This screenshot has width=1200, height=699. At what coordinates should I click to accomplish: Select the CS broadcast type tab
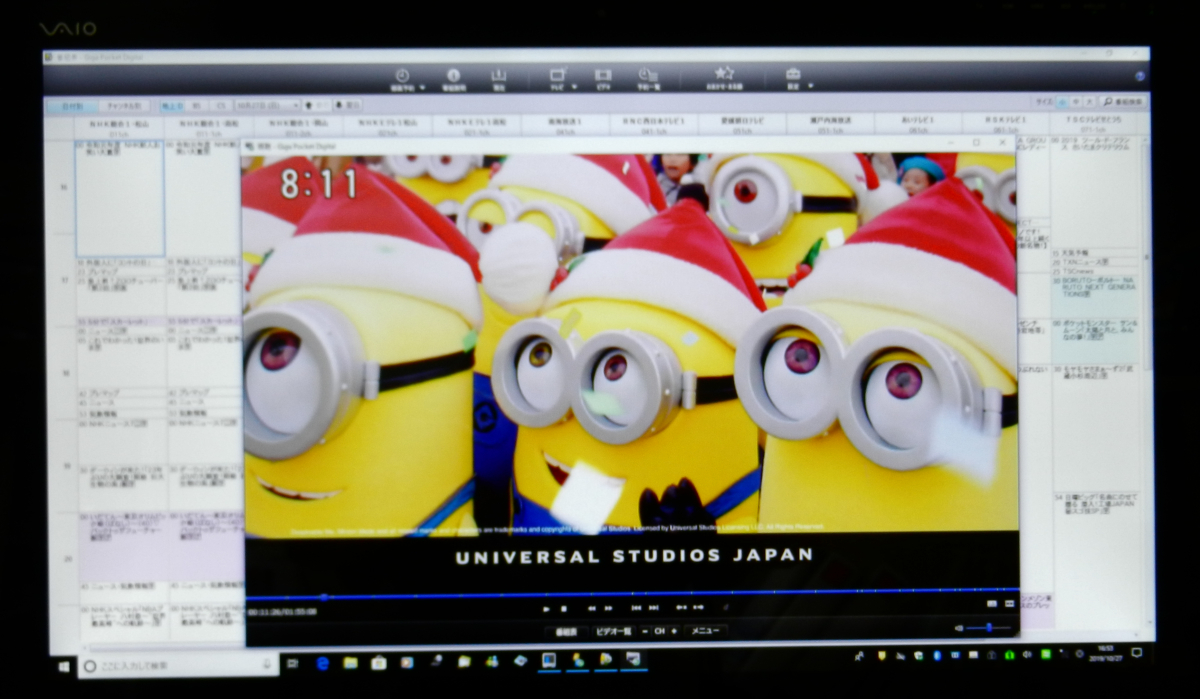click(x=219, y=105)
